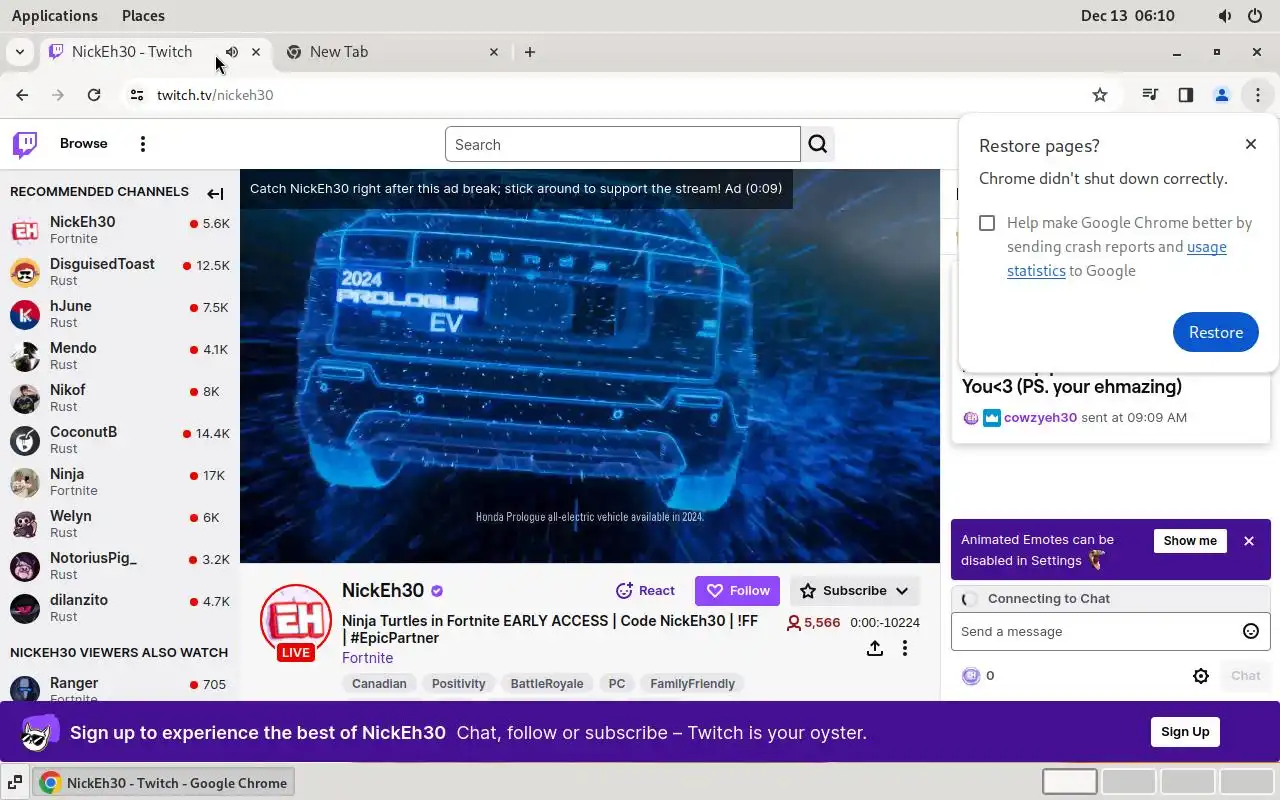Open dilanzito channel from sidebar
Viewport: 1280px width, 800px height.
[x=120, y=608]
